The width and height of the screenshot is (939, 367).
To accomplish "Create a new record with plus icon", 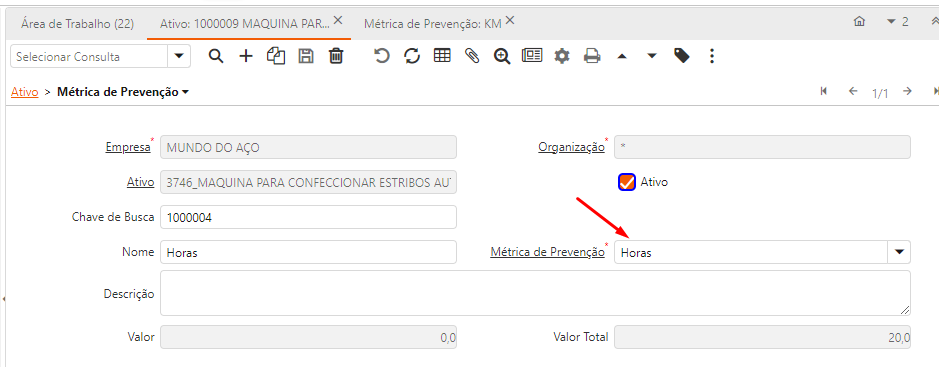I will pyautogui.click(x=246, y=56).
